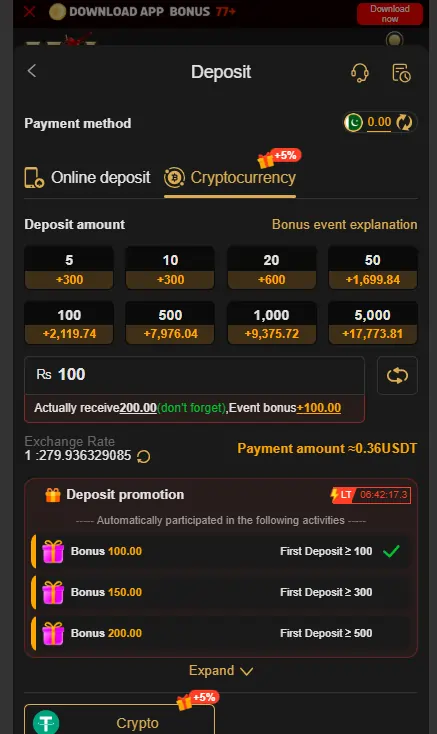
Task: Click the Tether Crypto payment option
Action: (119, 719)
